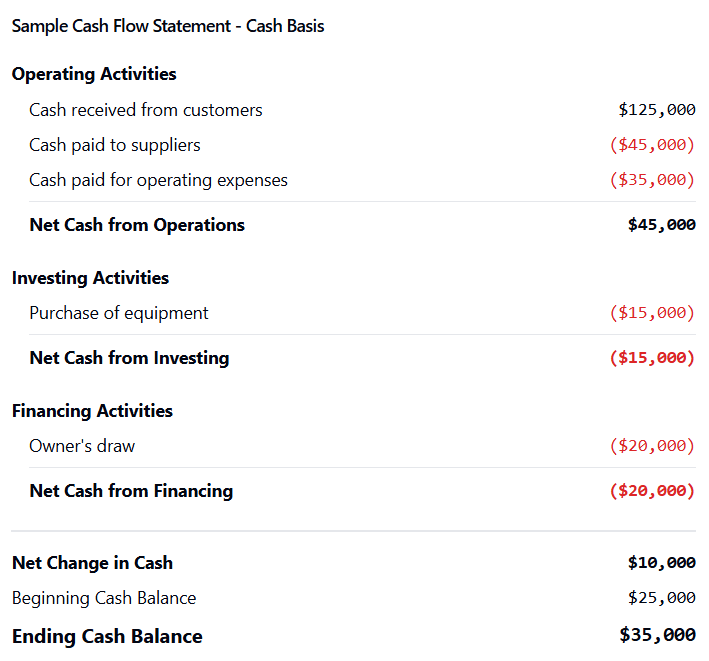Viewport: 709px width, 661px height.
Task: Click the Ending Cash Balance label
Action: click(107, 636)
